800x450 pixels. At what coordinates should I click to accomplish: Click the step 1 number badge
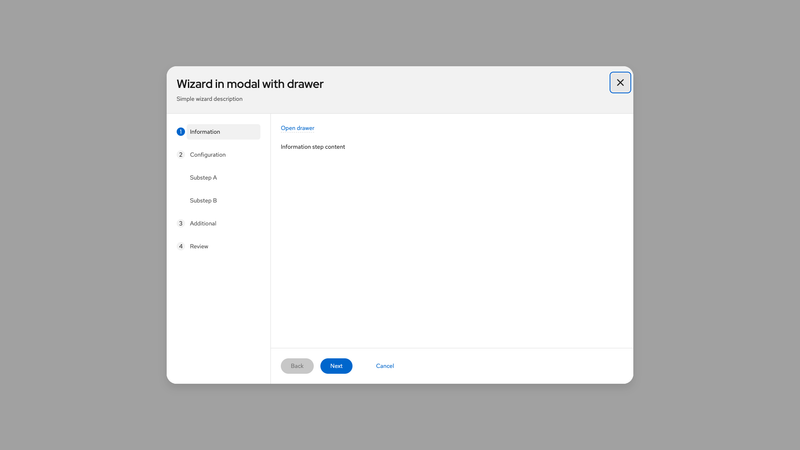181,132
